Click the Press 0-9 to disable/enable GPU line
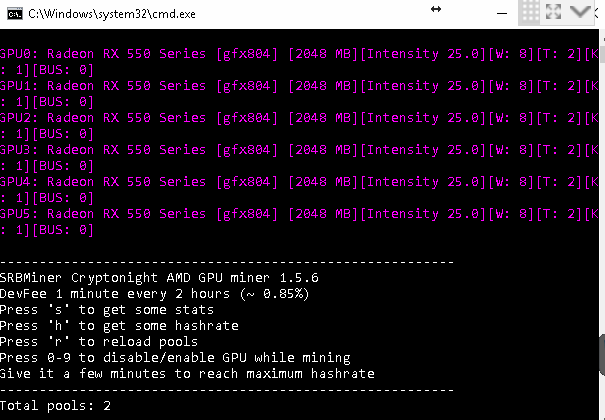This screenshot has width=605, height=420. click(x=175, y=358)
